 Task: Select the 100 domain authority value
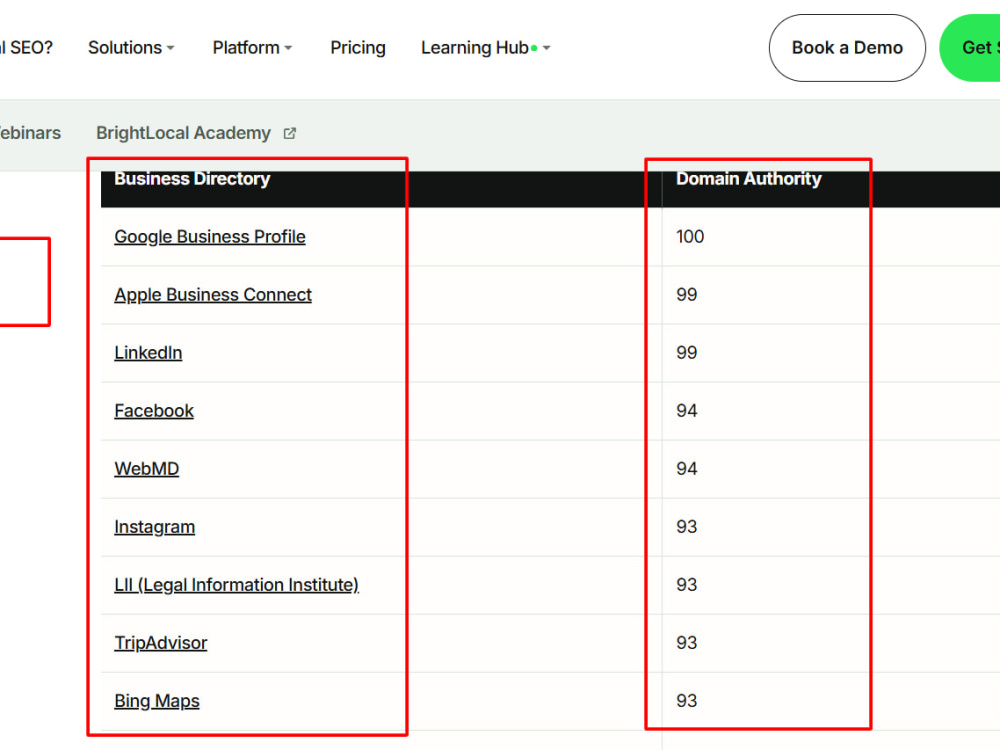coord(690,237)
